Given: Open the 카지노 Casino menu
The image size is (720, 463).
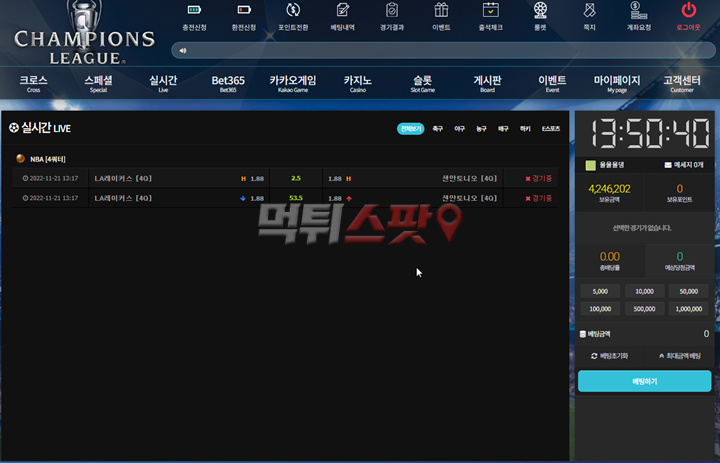Looking at the screenshot, I should [x=358, y=83].
